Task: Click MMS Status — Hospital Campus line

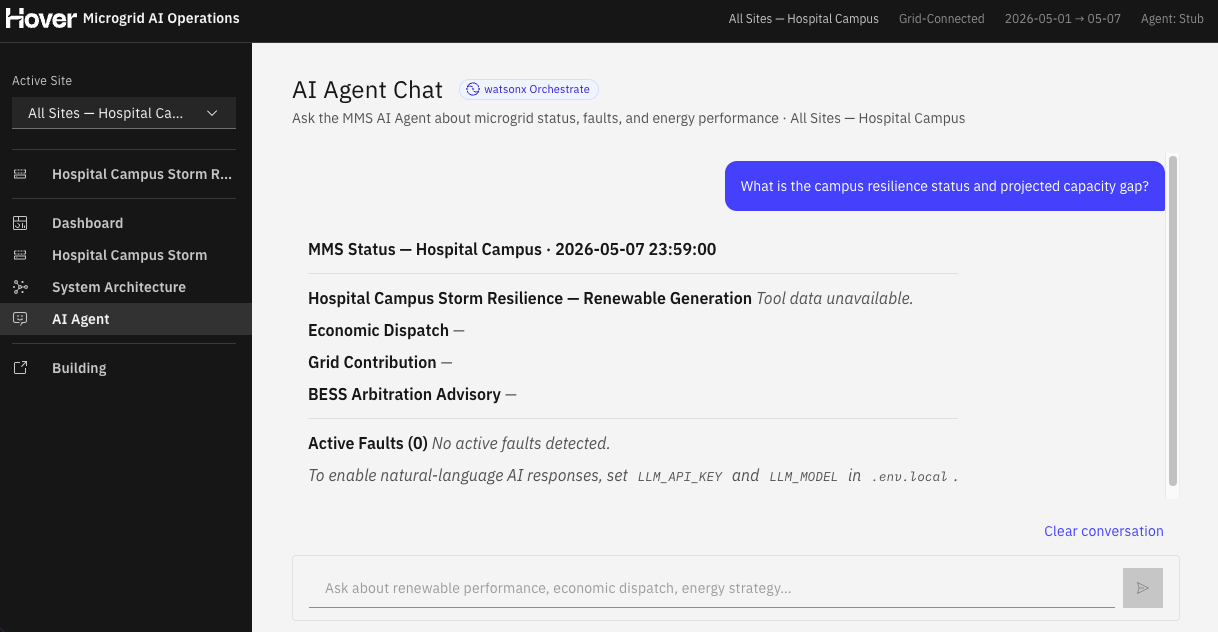Action: point(512,249)
